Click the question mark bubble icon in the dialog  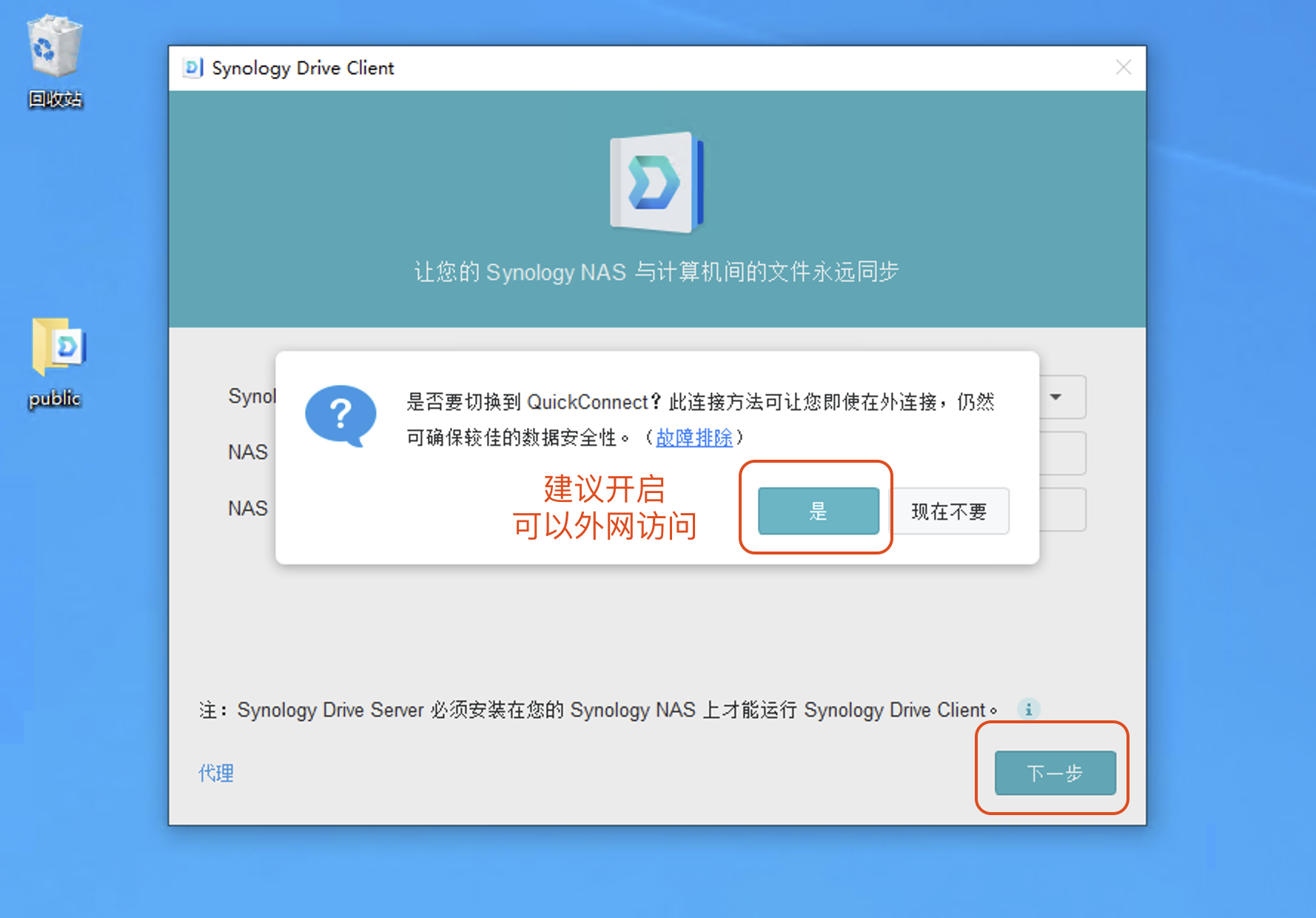(x=340, y=416)
